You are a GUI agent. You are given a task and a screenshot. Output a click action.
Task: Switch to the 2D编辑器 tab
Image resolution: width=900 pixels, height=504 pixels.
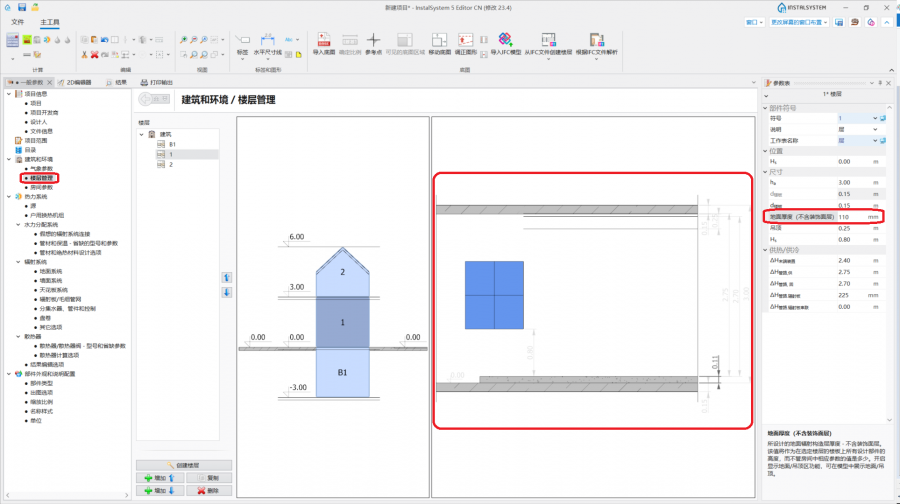click(75, 83)
